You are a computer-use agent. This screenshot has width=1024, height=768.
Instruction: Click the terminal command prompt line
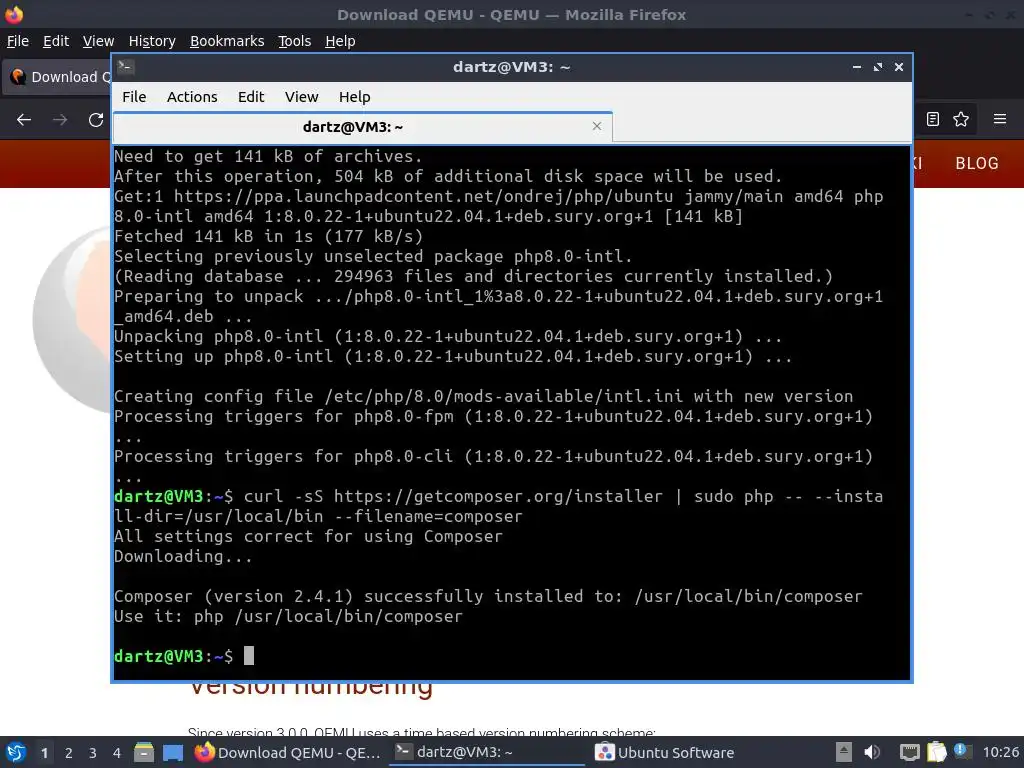point(184,656)
